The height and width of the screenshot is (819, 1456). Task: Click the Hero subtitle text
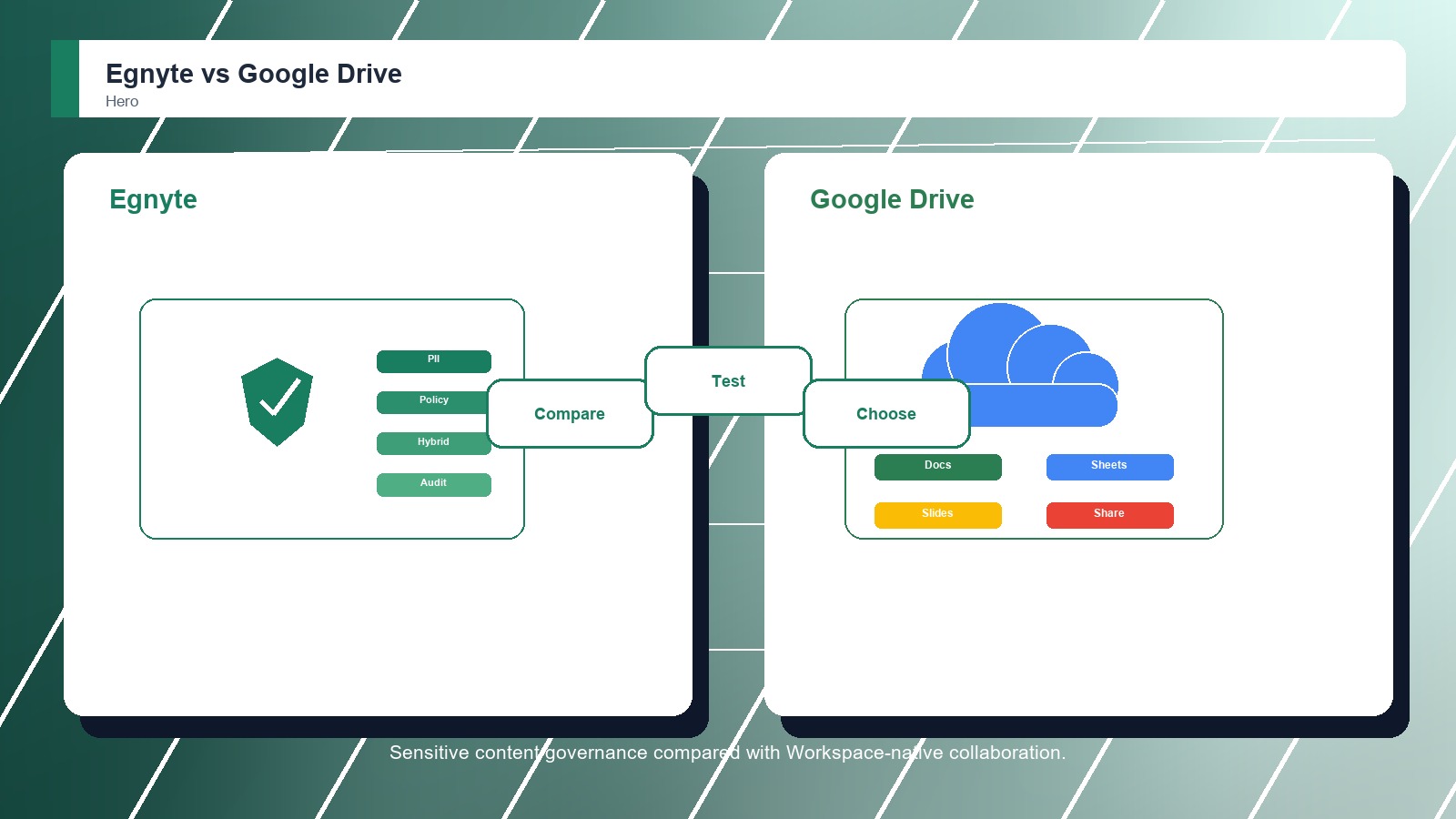(122, 102)
